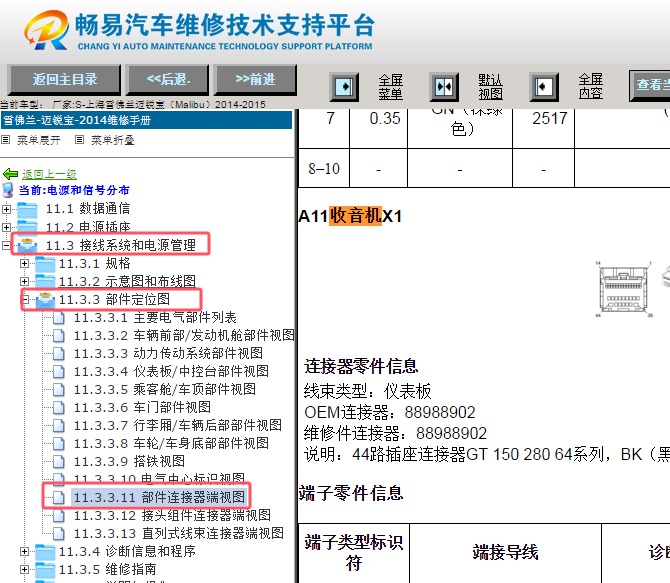Select the 全屏内容 label

591,86
